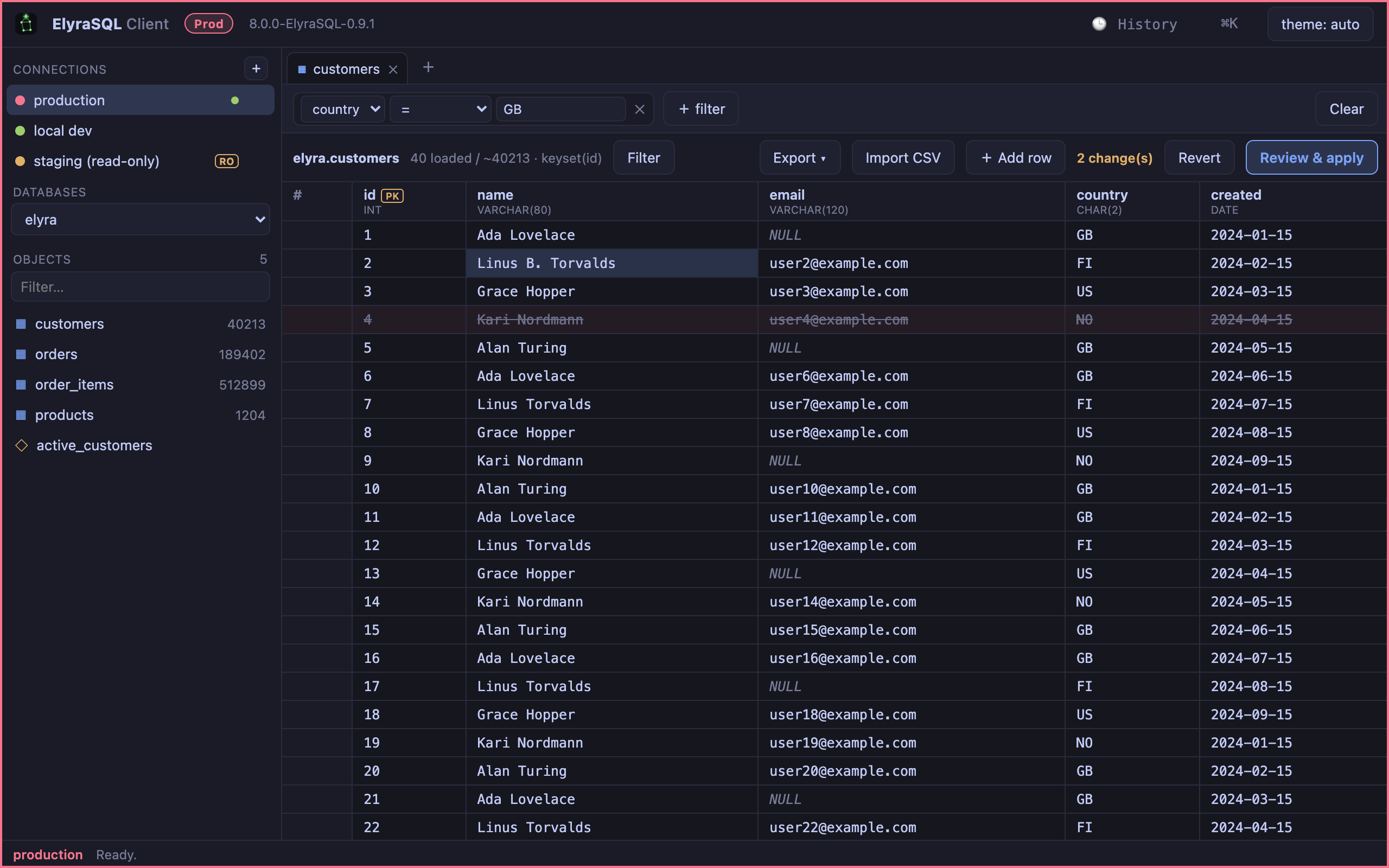Click the objects Filter input field
The height and width of the screenshot is (868, 1389).
coord(141,286)
